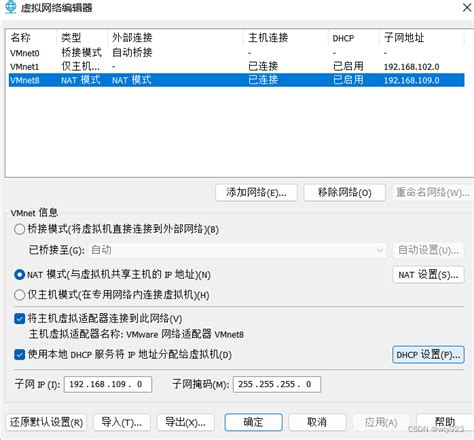
Task: Select the VMnet0 row
Action: click(236, 53)
